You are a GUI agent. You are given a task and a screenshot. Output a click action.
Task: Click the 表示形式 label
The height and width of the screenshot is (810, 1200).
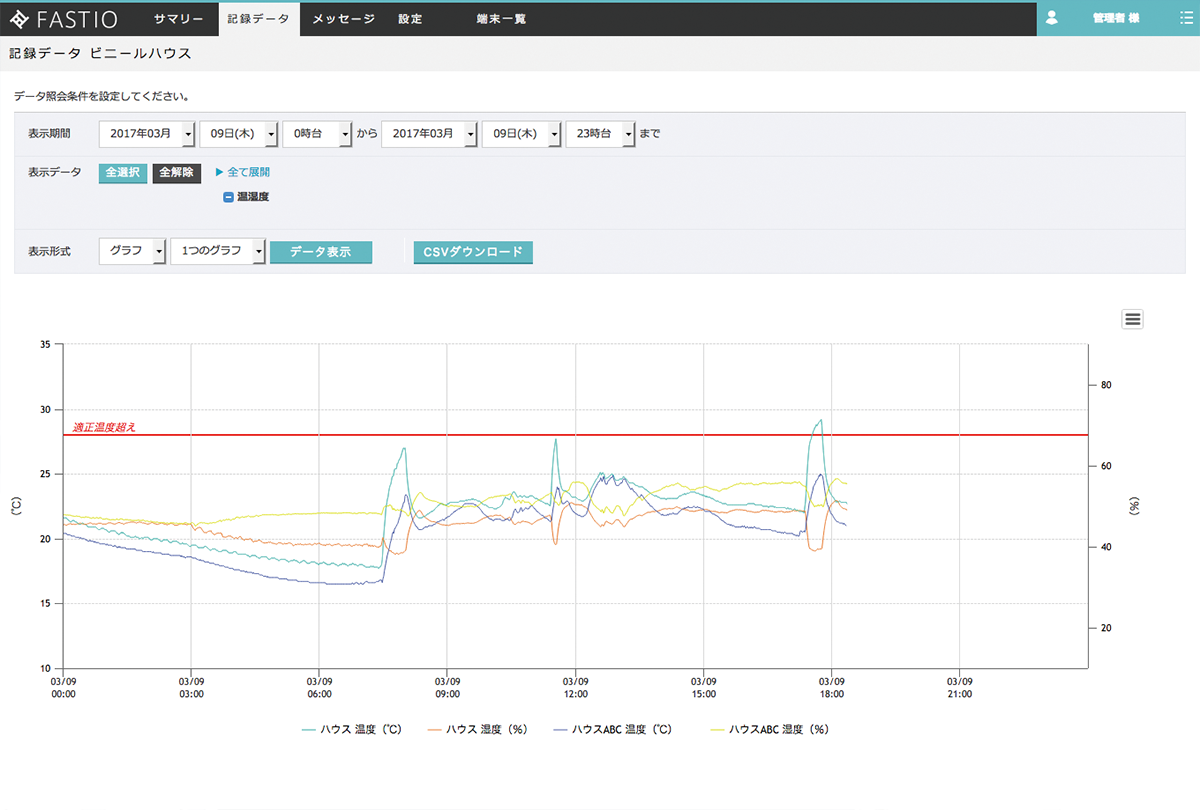click(x=49, y=251)
